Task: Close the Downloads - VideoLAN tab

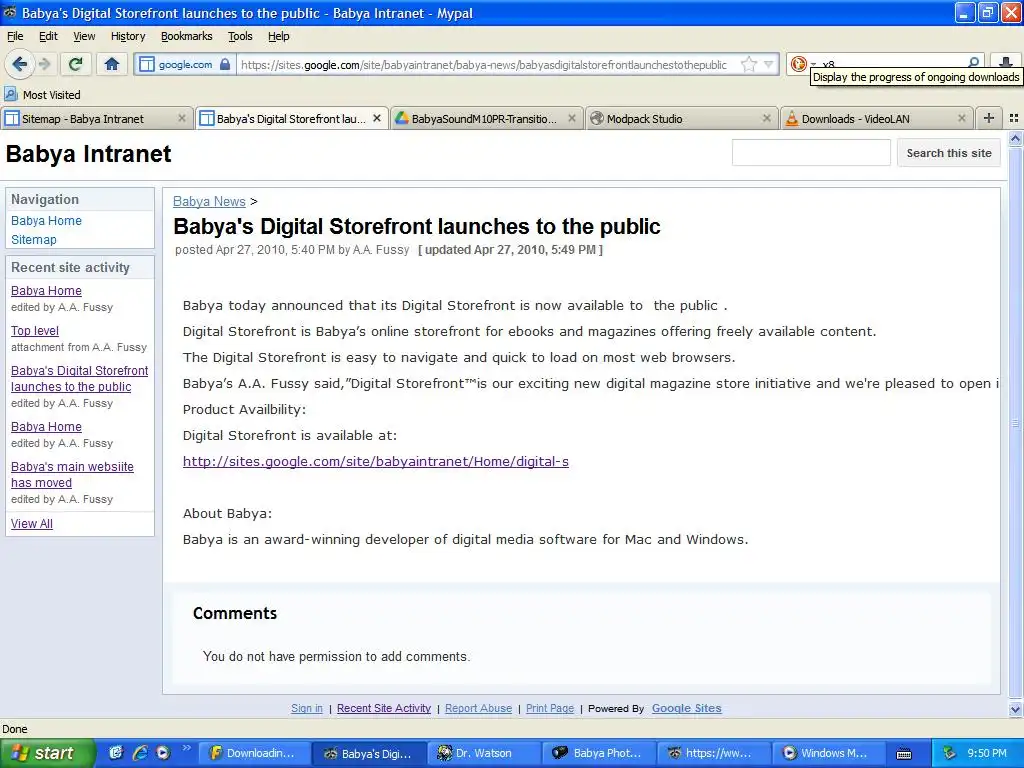Action: [x=961, y=118]
